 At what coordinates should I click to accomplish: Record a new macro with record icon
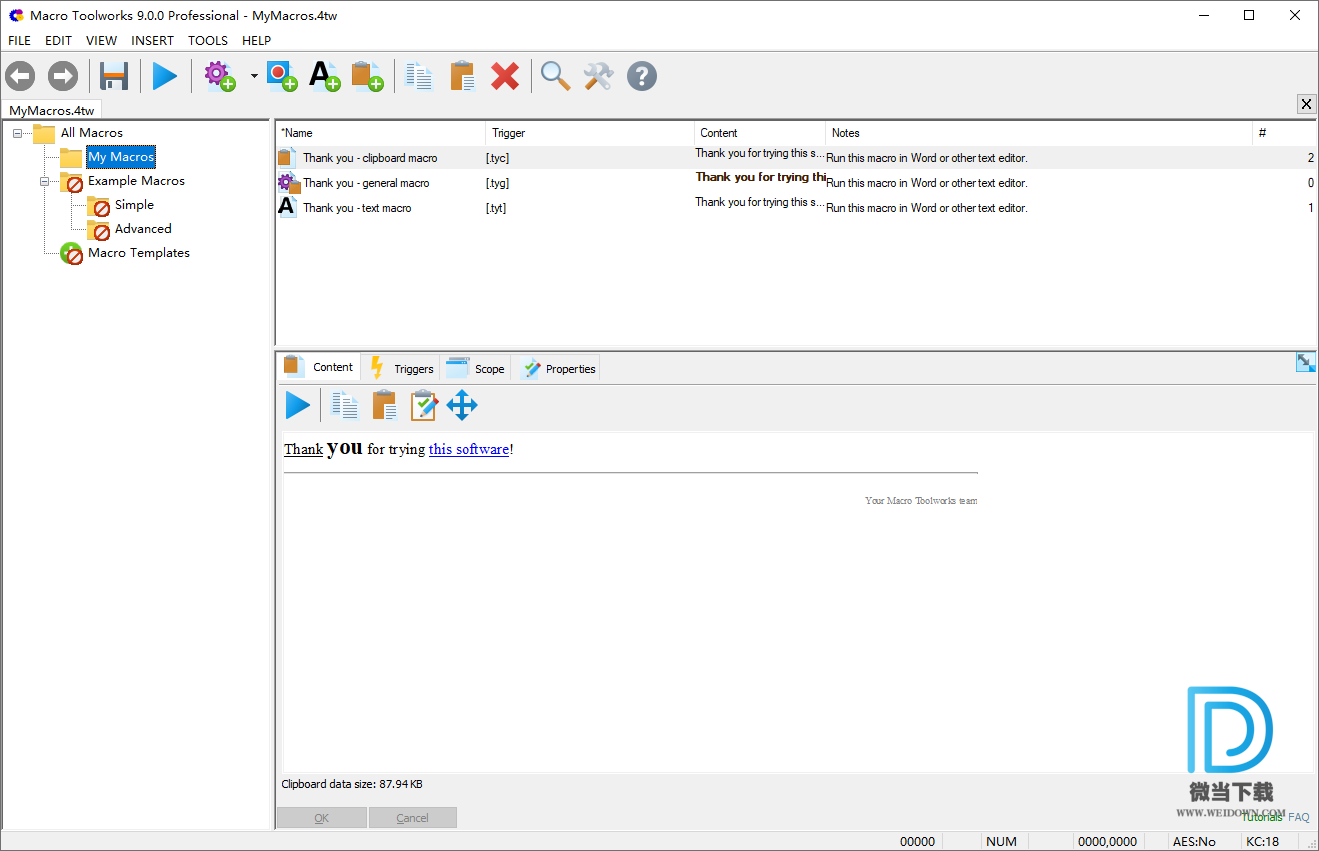click(x=282, y=76)
